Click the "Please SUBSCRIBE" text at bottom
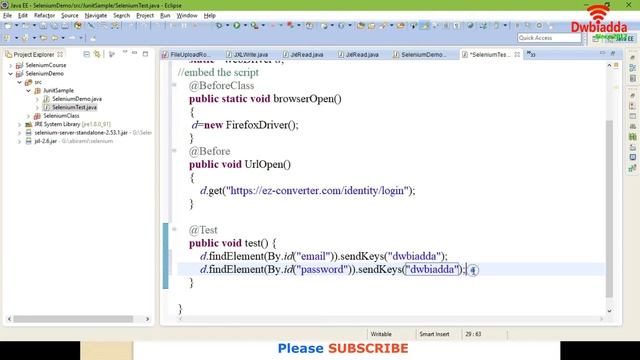 pos(343,348)
